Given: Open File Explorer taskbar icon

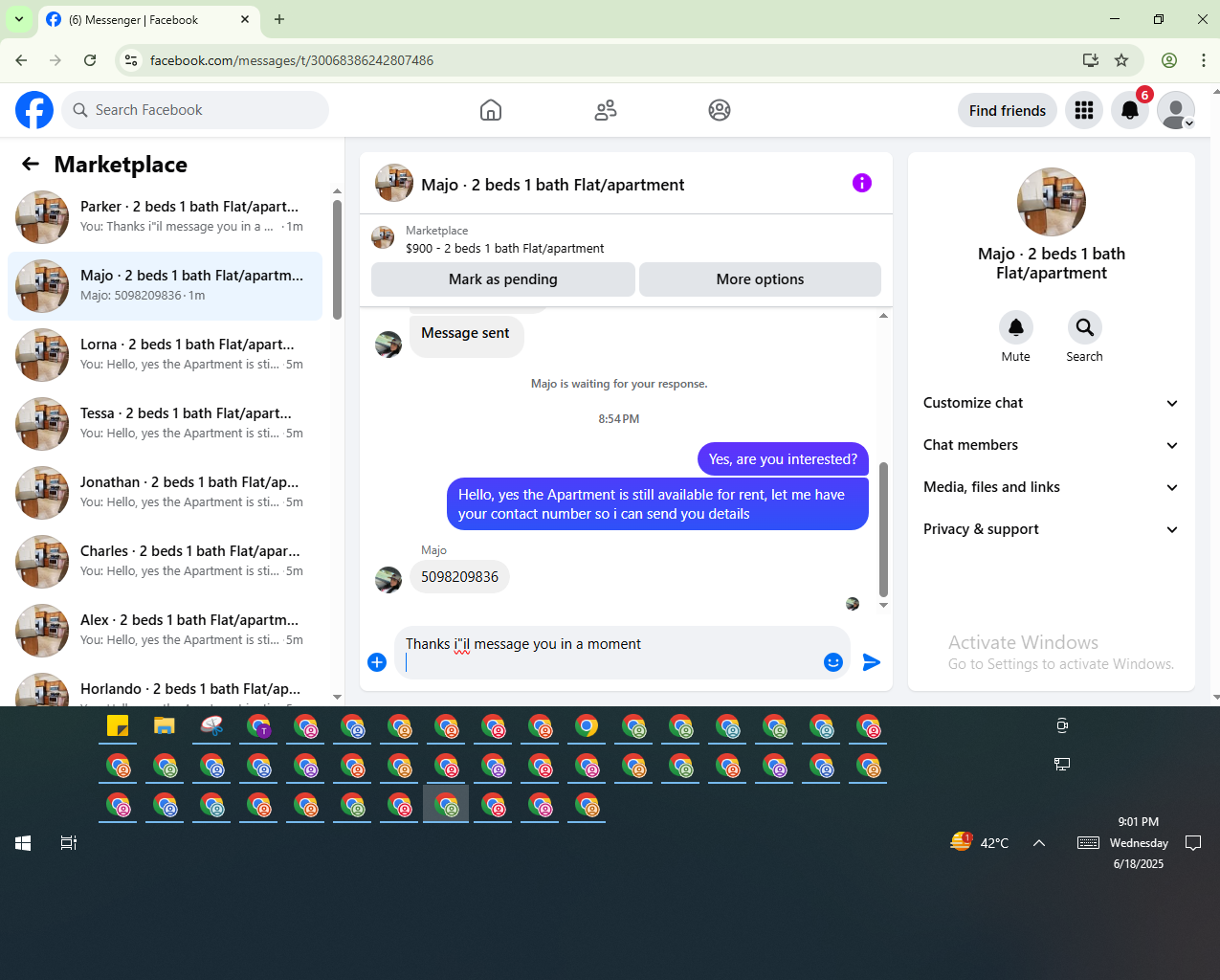Looking at the screenshot, I should coord(165,726).
